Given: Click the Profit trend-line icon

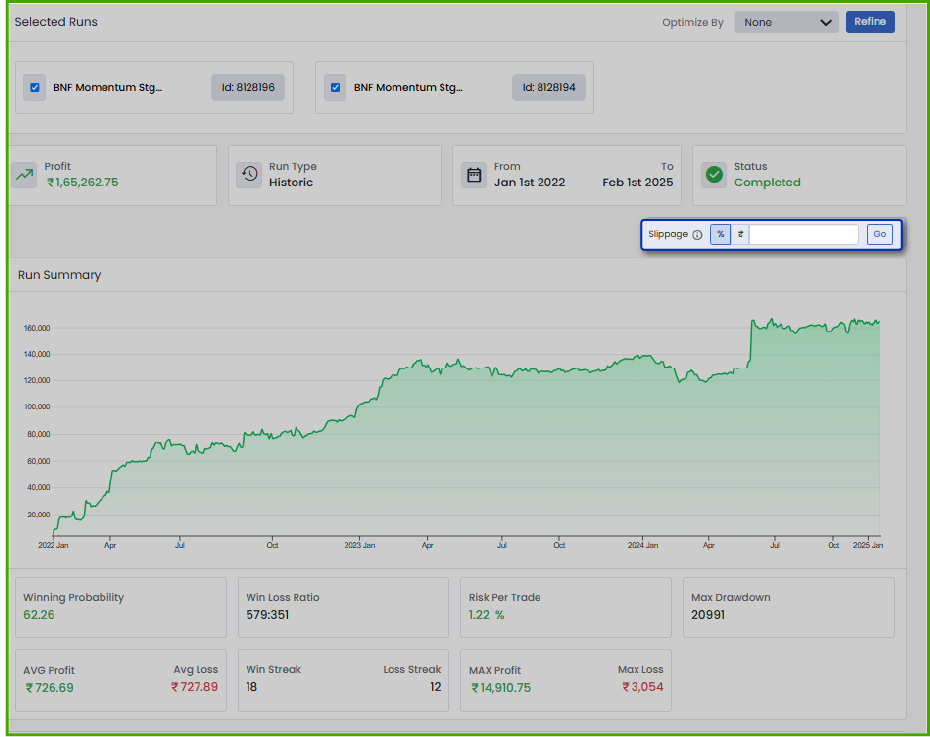Looking at the screenshot, I should pyautogui.click(x=25, y=174).
